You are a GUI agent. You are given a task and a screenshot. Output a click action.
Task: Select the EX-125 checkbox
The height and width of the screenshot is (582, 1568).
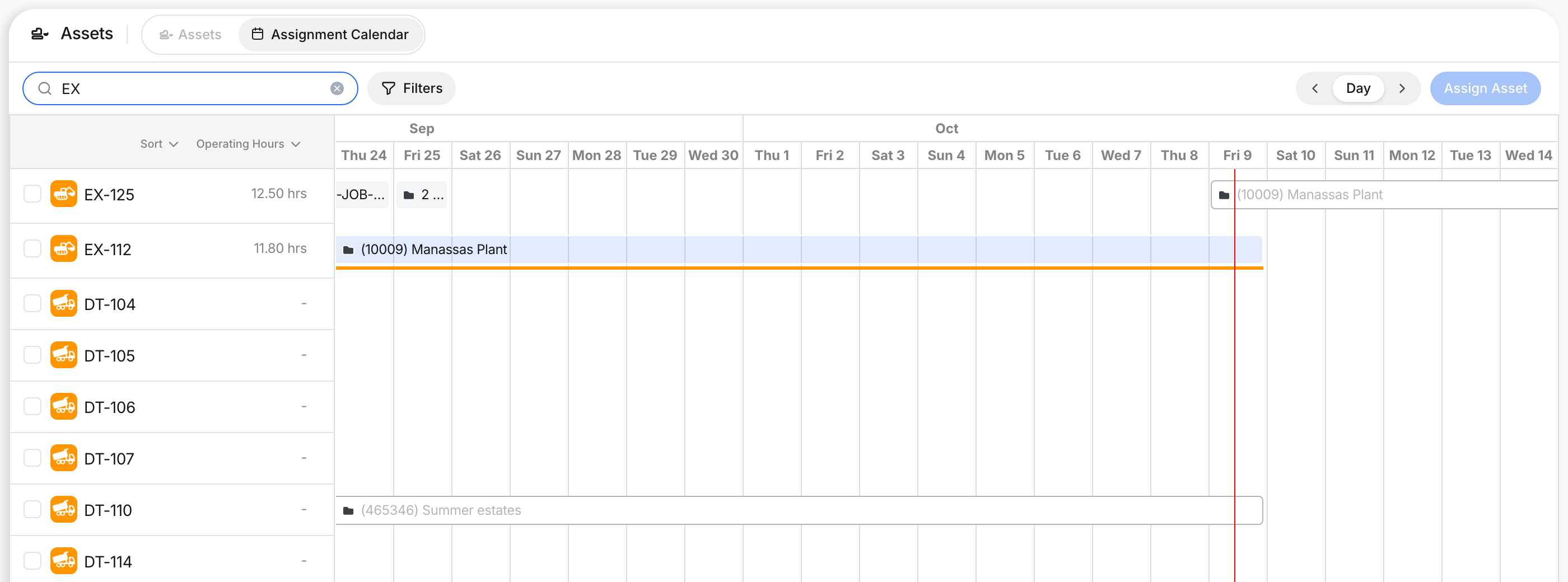32,194
